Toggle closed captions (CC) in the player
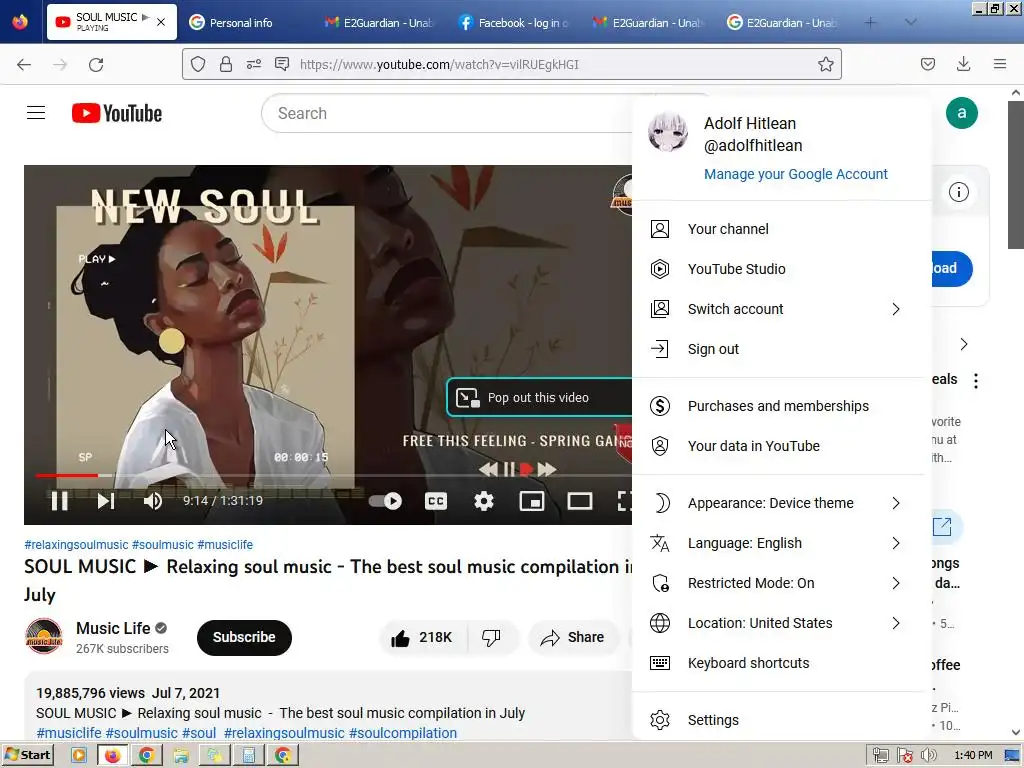The image size is (1024, 768). point(436,501)
